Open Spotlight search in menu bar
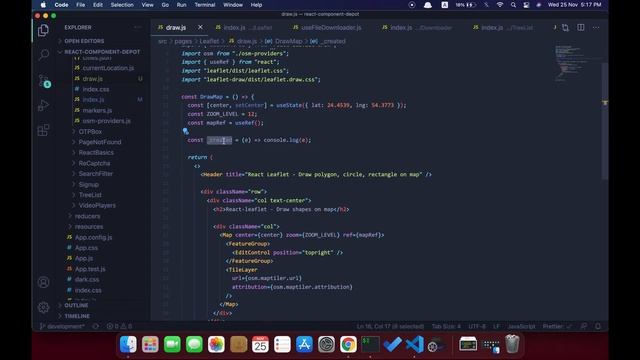640x360 pixels. pos(513,5)
